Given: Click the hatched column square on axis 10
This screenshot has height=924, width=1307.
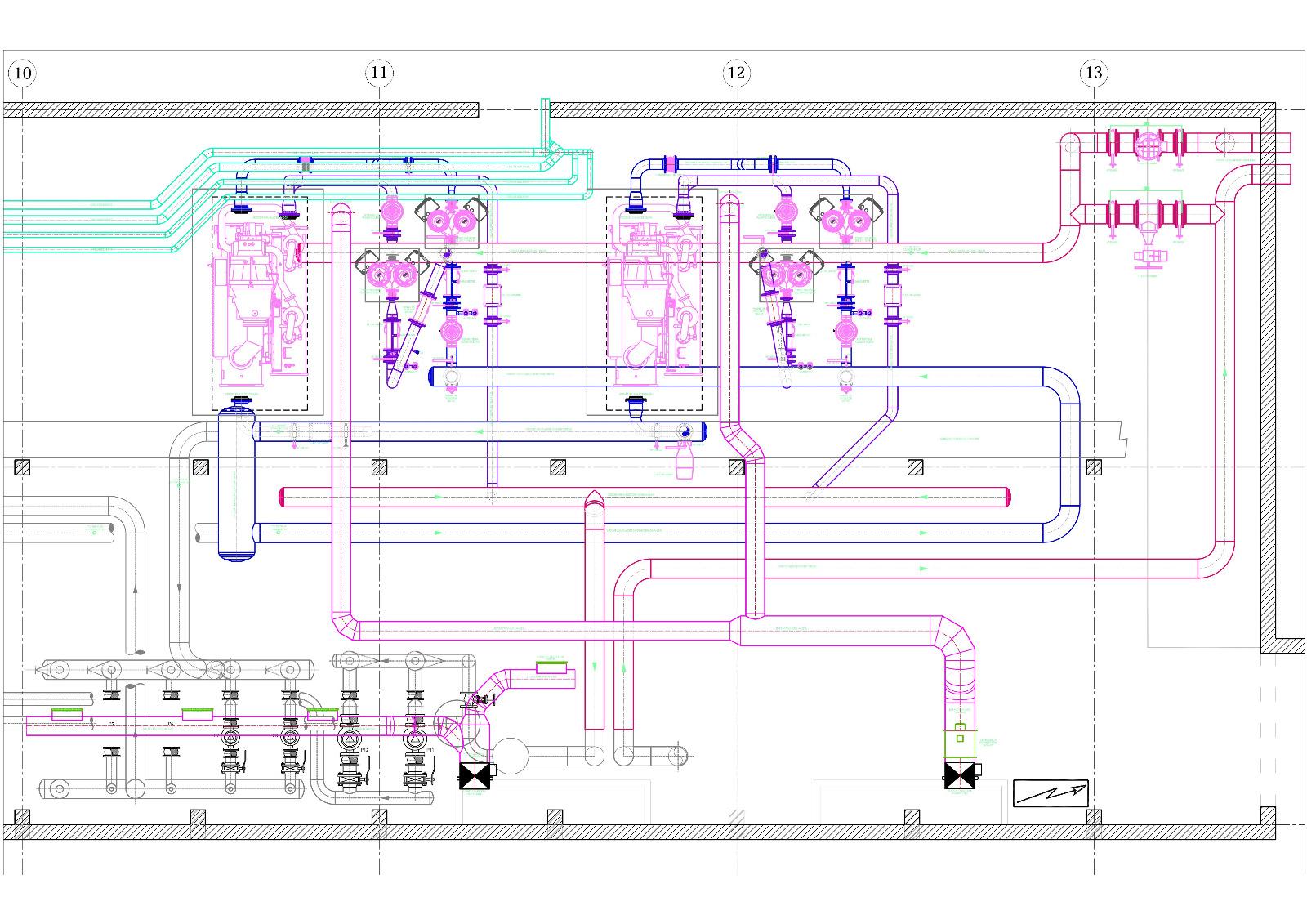Looking at the screenshot, I should click(x=22, y=467).
